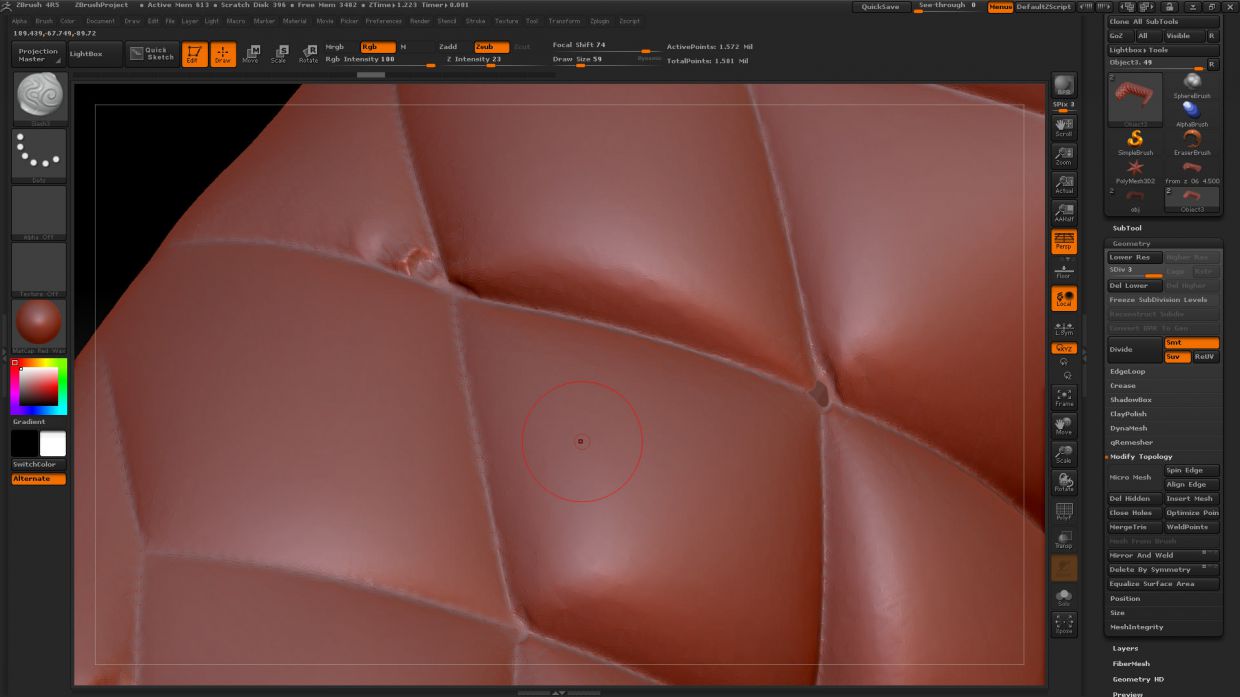
Task: Click the Divide button
Action: pyautogui.click(x=1134, y=350)
